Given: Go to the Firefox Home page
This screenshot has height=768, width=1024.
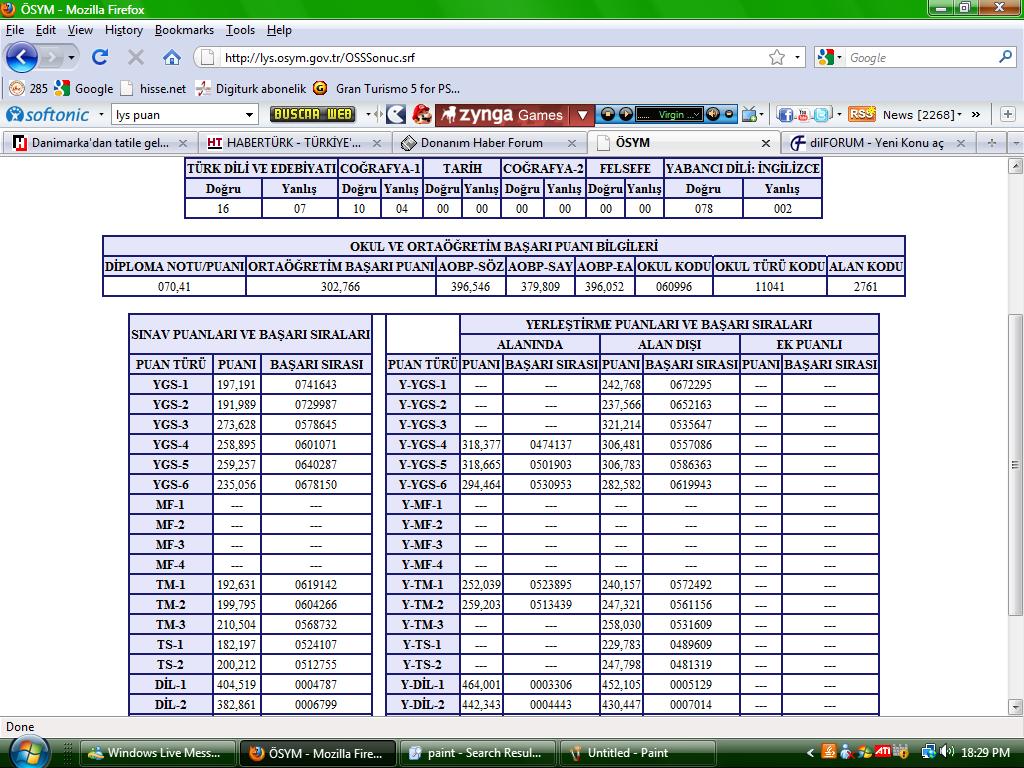Looking at the screenshot, I should click(x=172, y=57).
